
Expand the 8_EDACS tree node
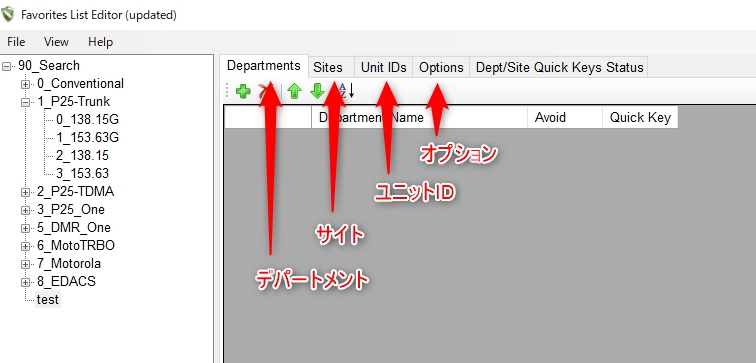click(25, 282)
